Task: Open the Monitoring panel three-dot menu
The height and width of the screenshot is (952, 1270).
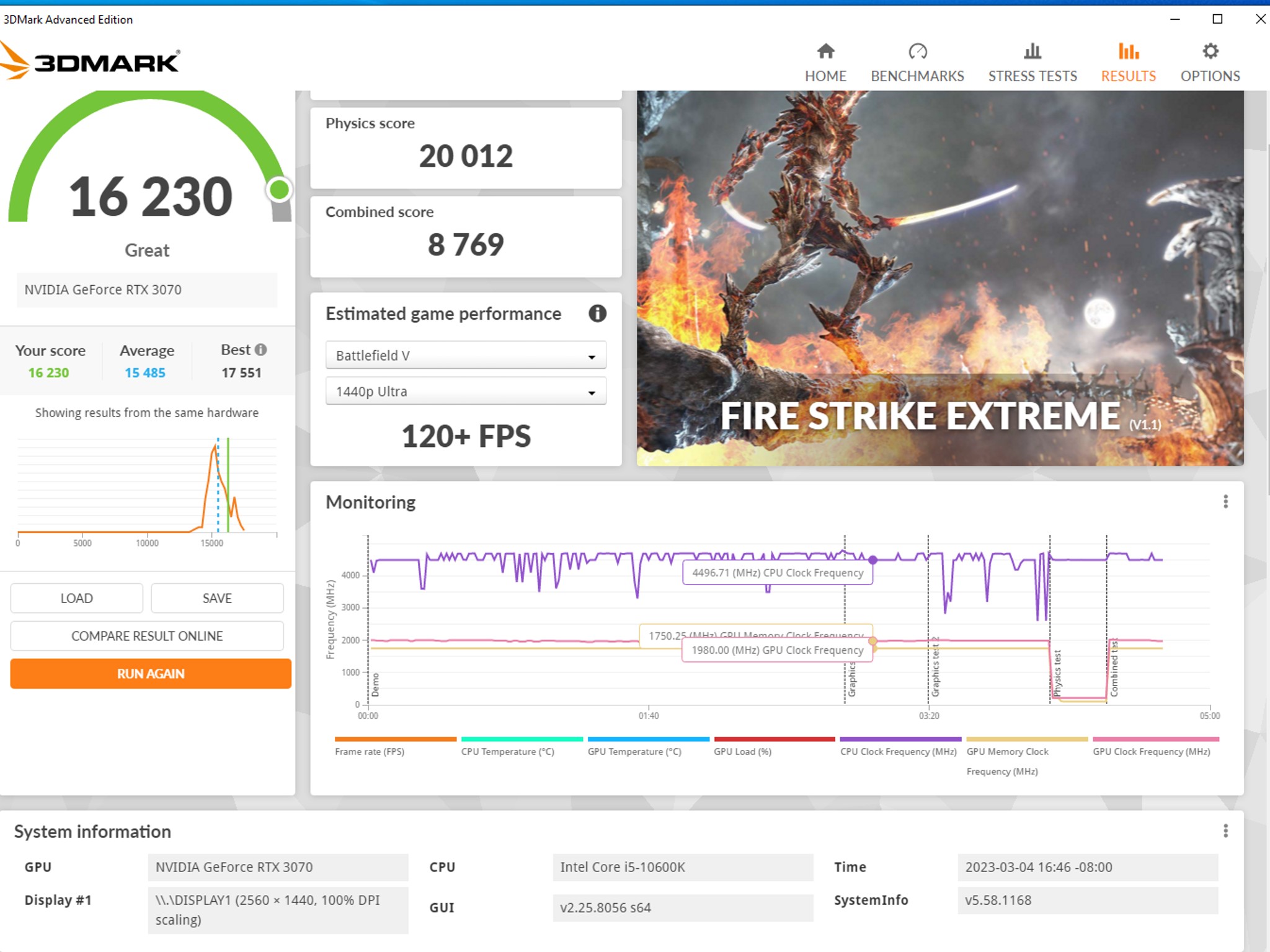Action: tap(1225, 501)
